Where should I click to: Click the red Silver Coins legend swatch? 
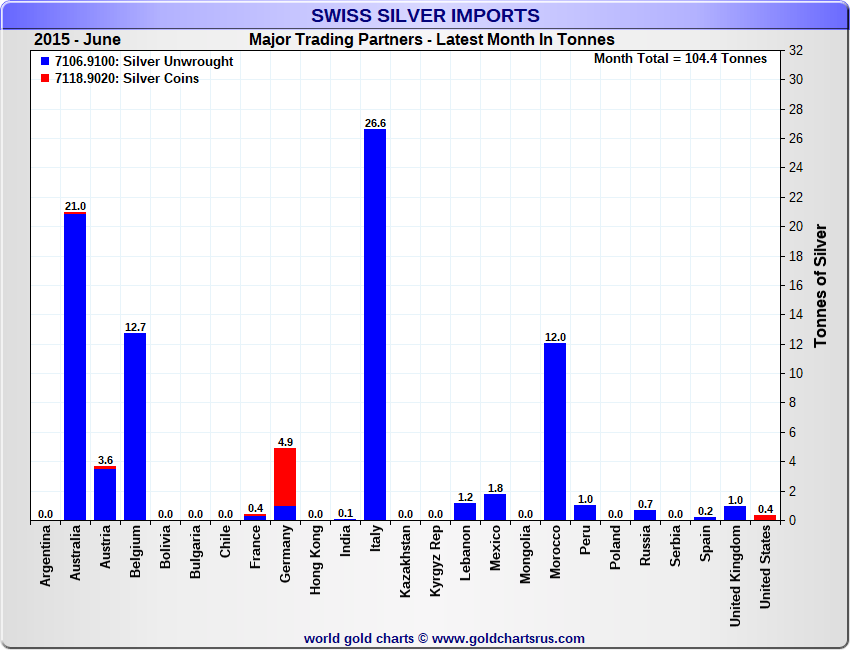coord(45,79)
